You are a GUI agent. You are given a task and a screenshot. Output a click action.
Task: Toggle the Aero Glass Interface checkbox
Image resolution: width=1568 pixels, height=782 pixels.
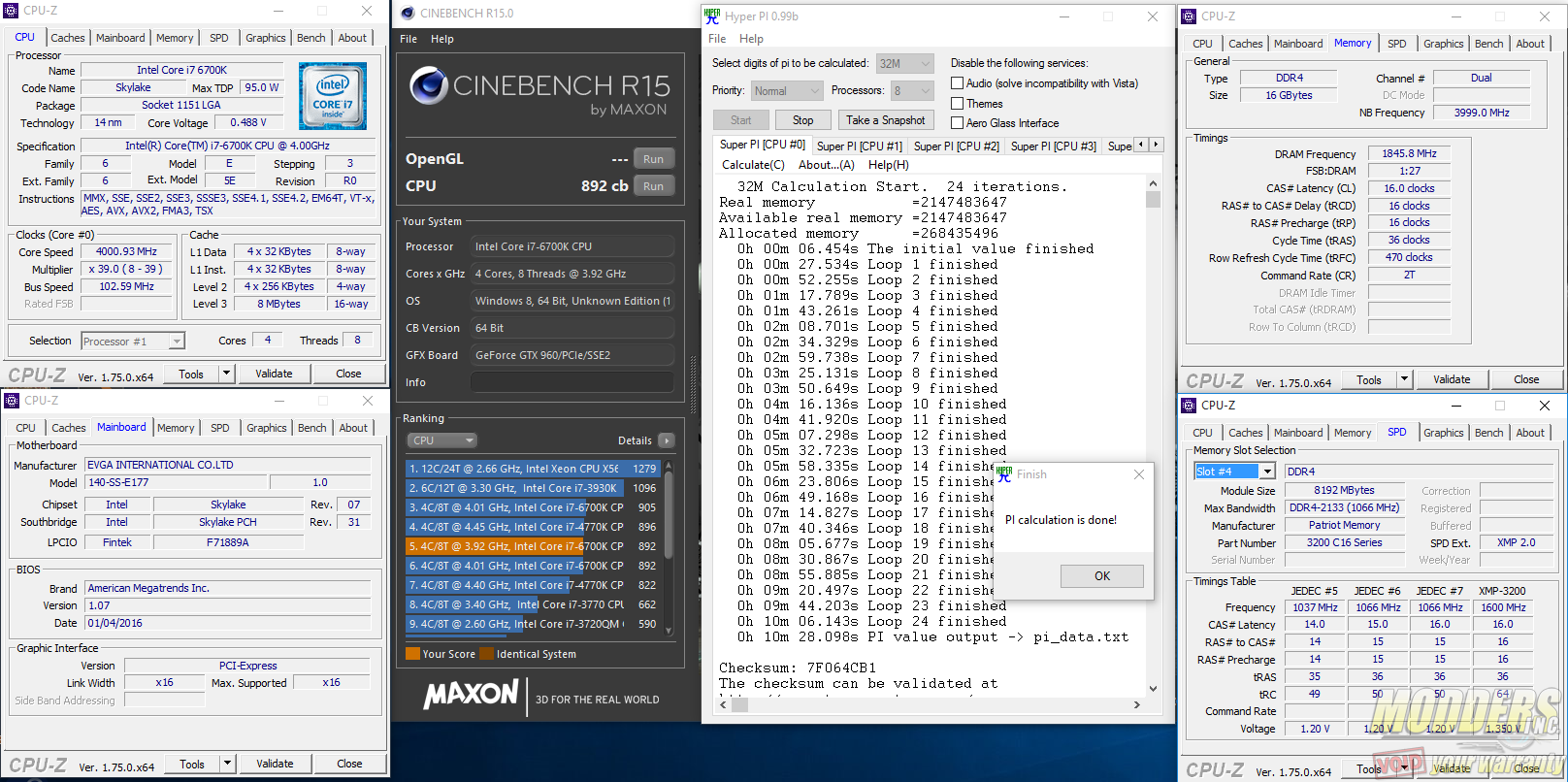tap(958, 122)
